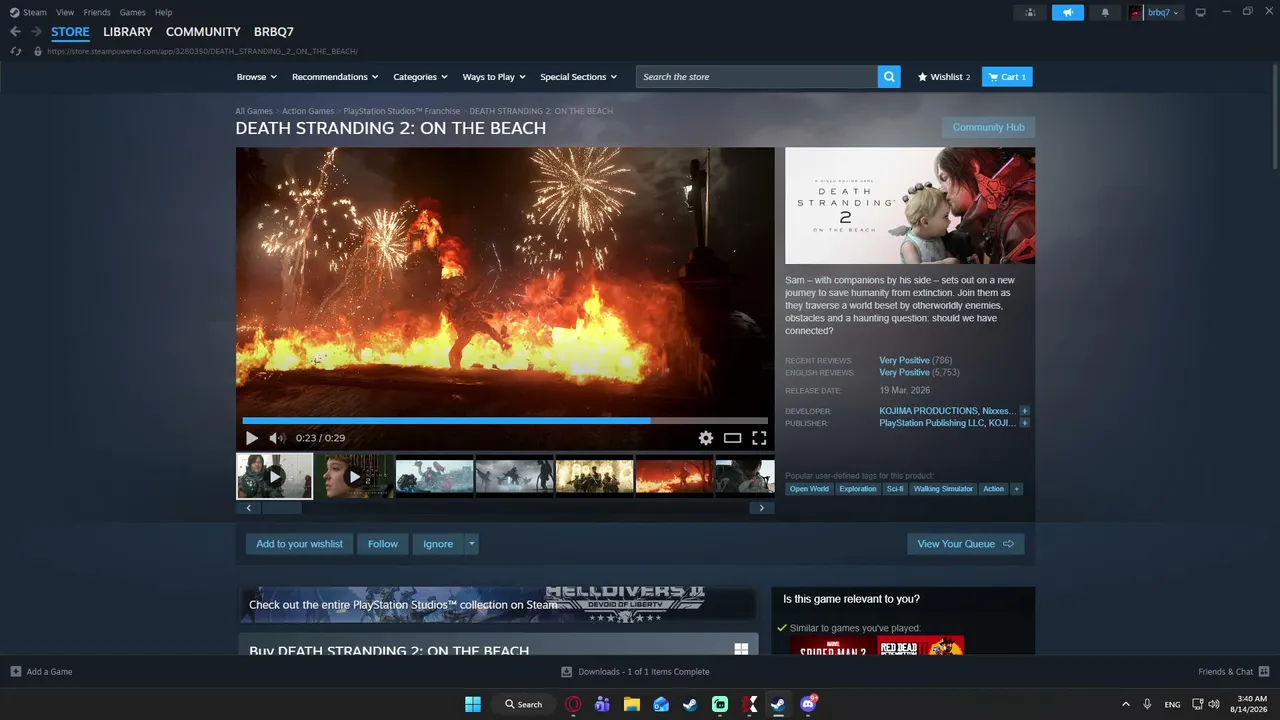The width and height of the screenshot is (1280, 720).
Task: Open the Recommendations dropdown
Action: coord(335,77)
